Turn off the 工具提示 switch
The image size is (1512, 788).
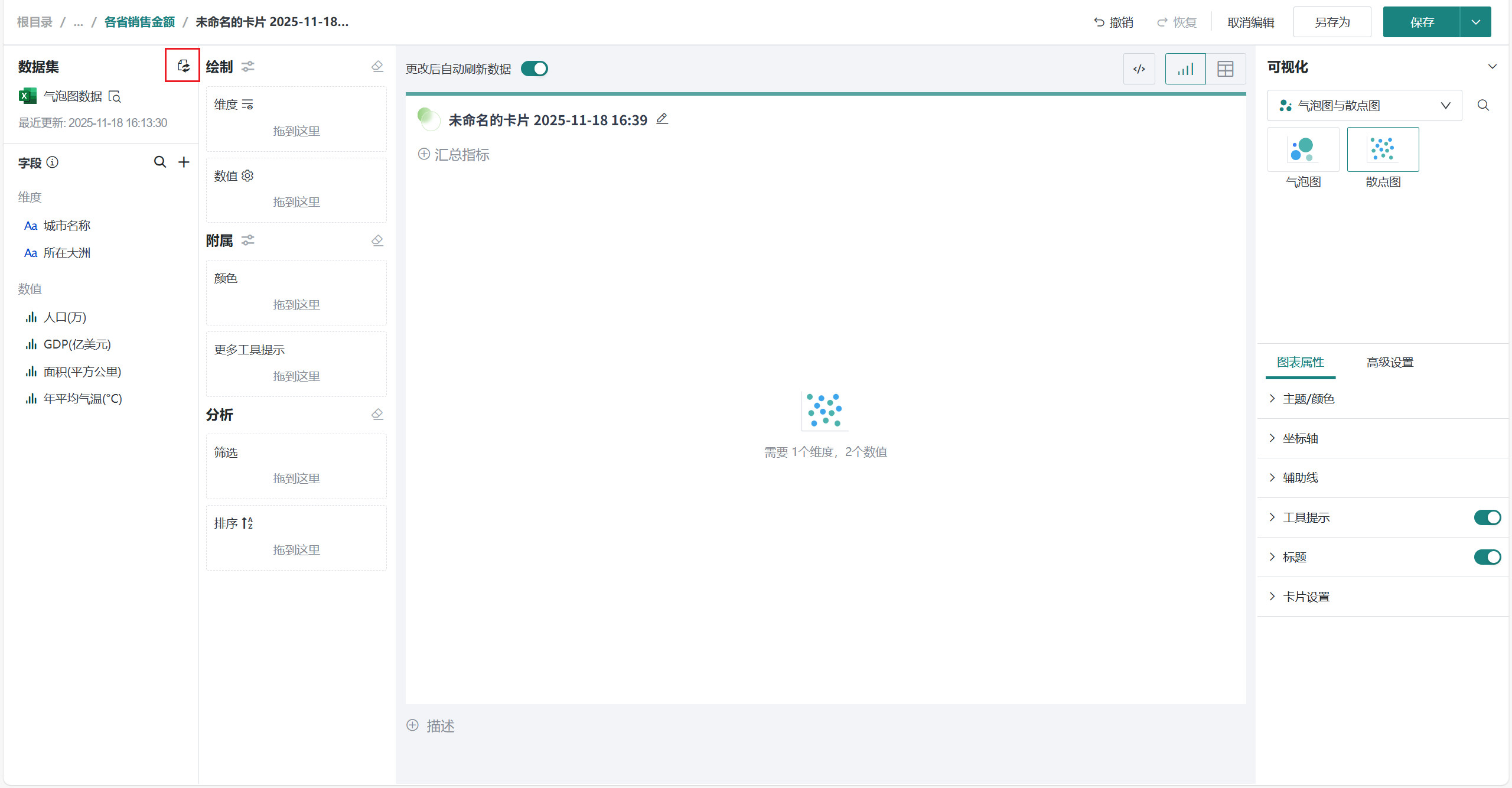(1487, 517)
